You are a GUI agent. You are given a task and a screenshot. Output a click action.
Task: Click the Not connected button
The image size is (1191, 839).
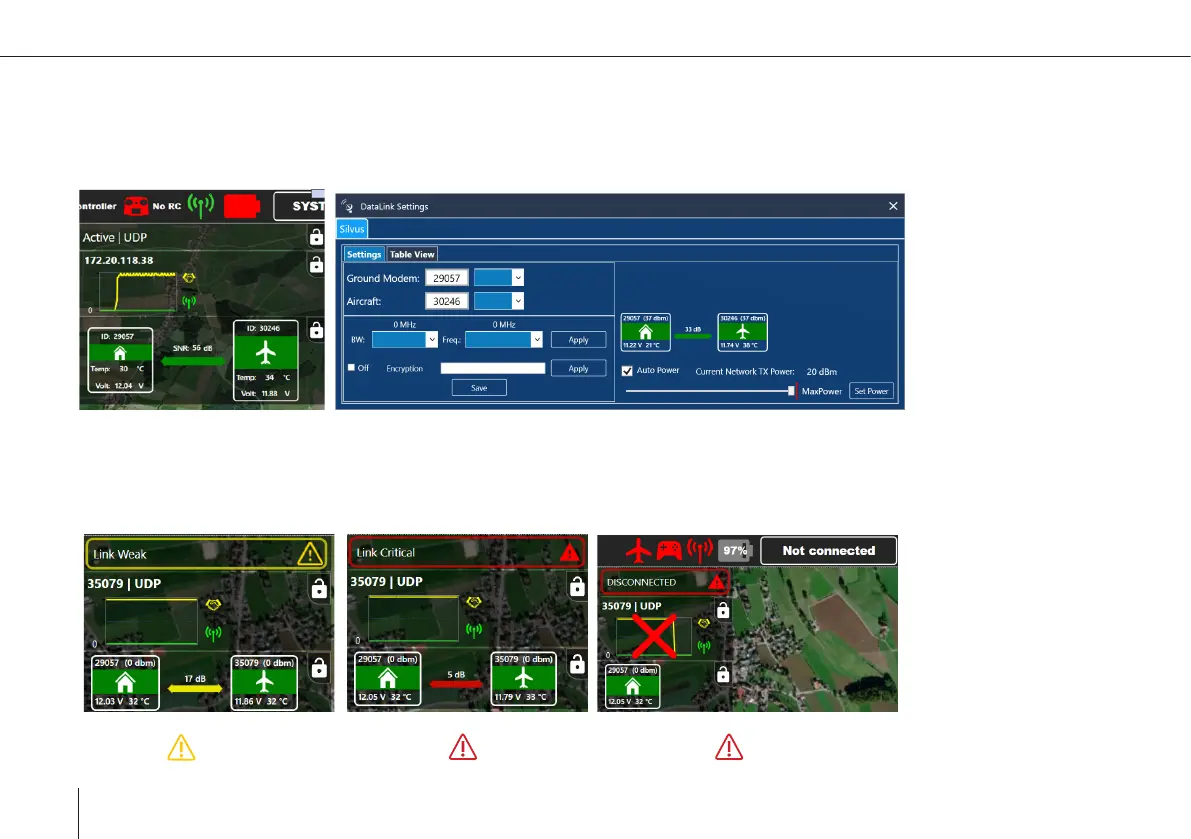tap(829, 550)
